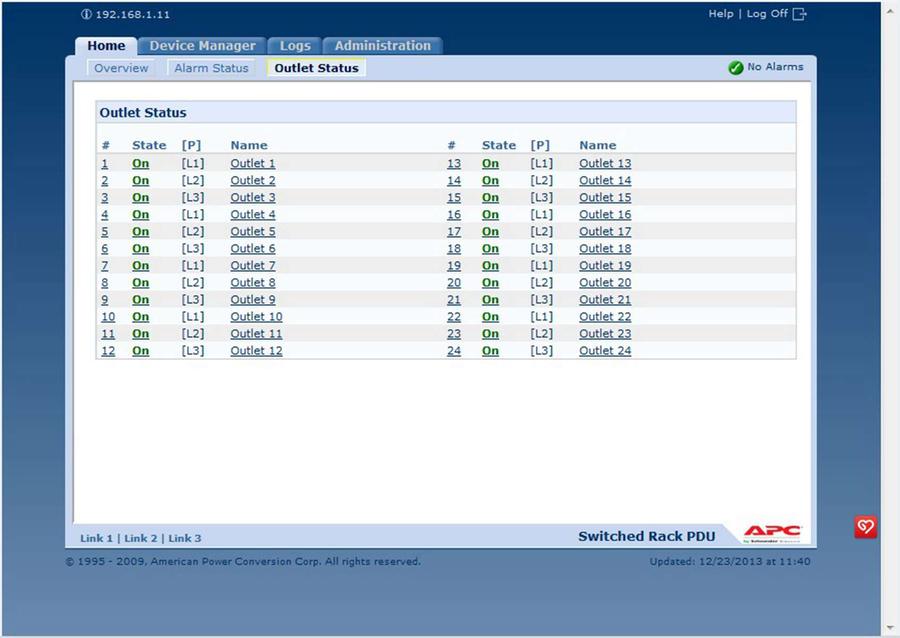Click outlet number 24 link
Image resolution: width=900 pixels, height=638 pixels.
point(454,350)
